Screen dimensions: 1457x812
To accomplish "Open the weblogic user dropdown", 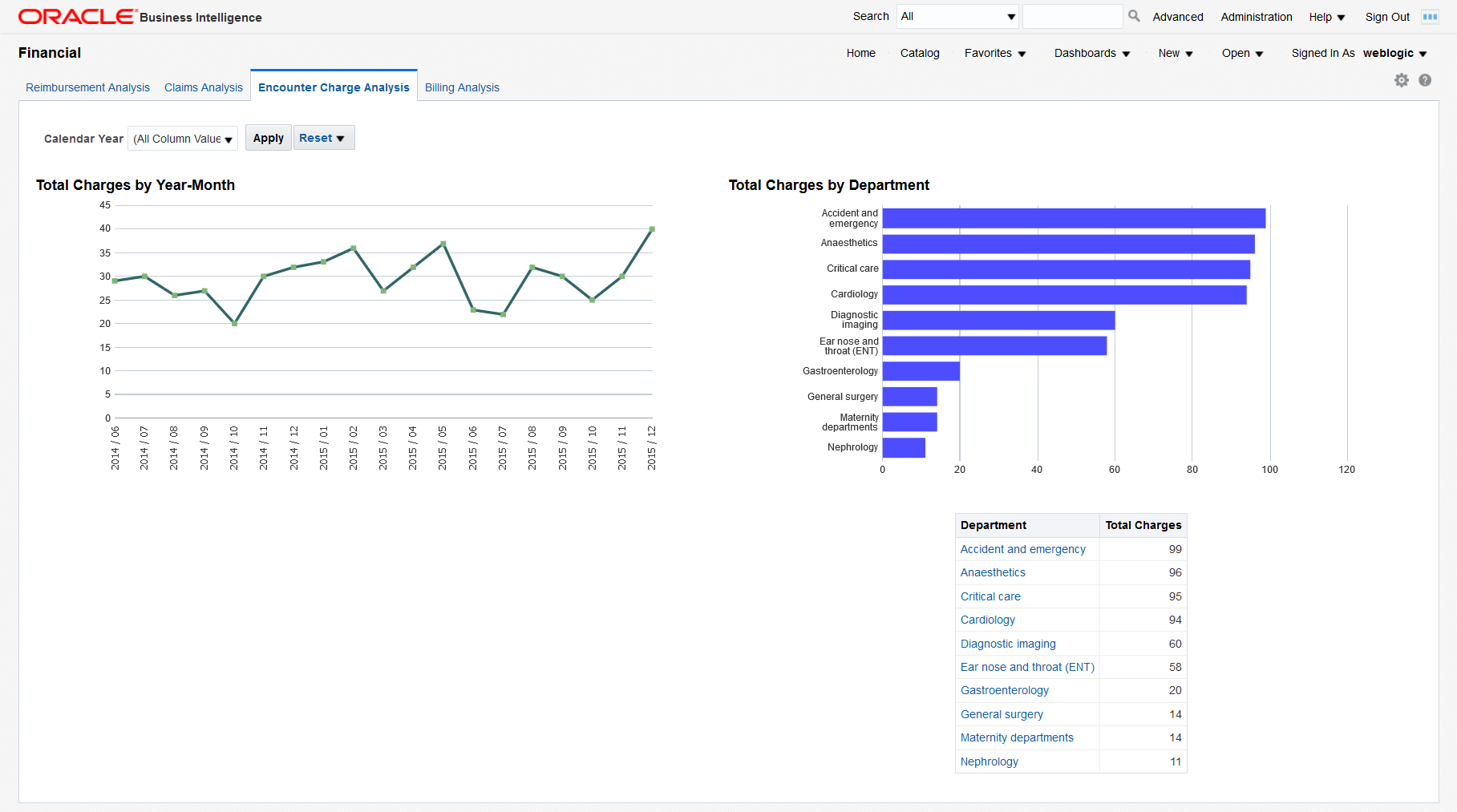I will (1394, 53).
